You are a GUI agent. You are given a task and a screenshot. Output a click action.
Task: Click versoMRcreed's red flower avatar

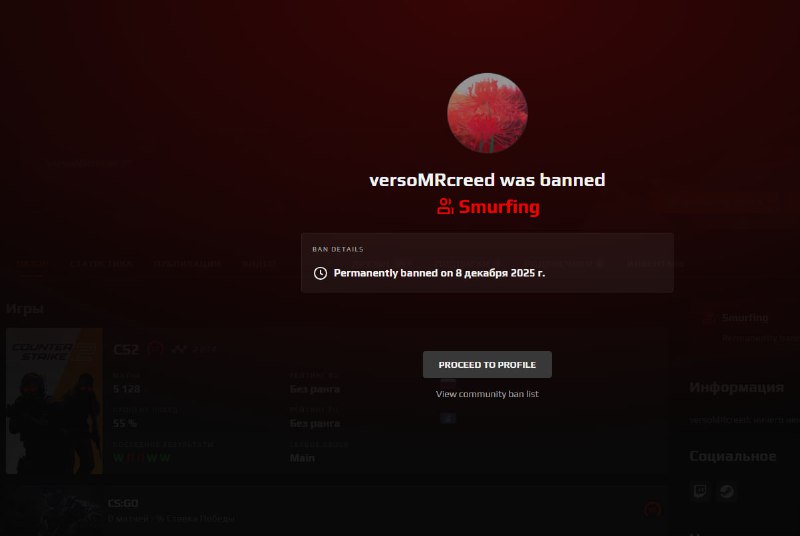coord(487,113)
